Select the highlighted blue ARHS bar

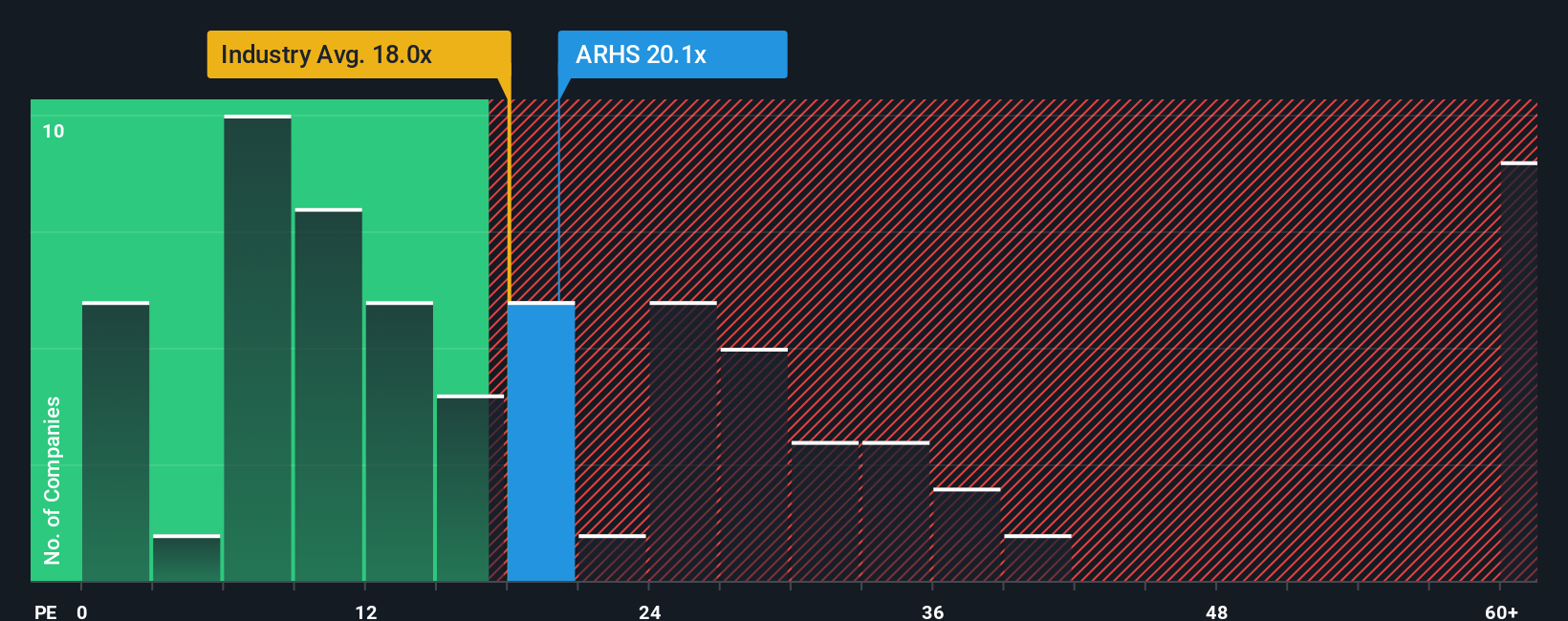click(541, 441)
